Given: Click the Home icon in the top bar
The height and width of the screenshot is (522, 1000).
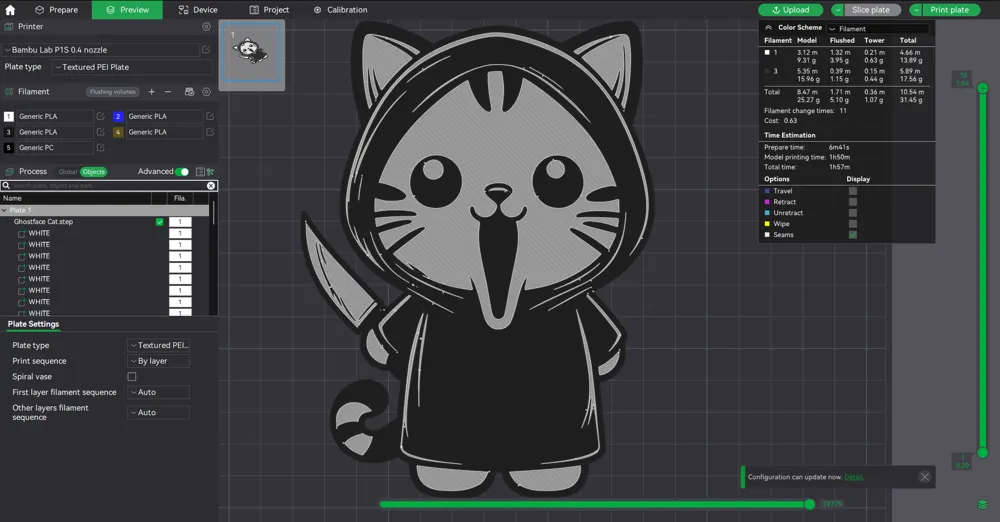Looking at the screenshot, I should tap(10, 10).
